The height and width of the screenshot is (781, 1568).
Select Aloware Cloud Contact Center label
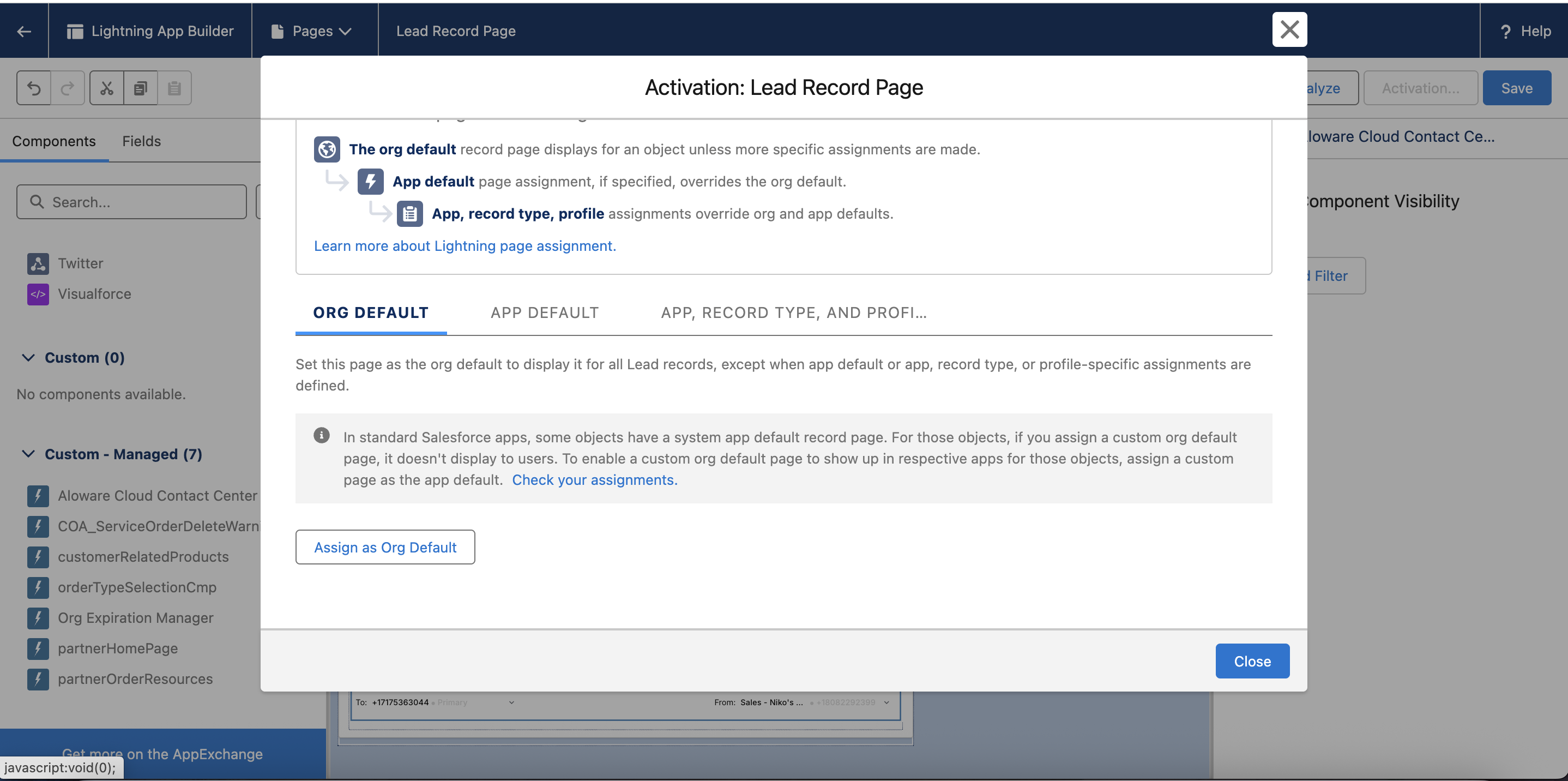pos(158,496)
